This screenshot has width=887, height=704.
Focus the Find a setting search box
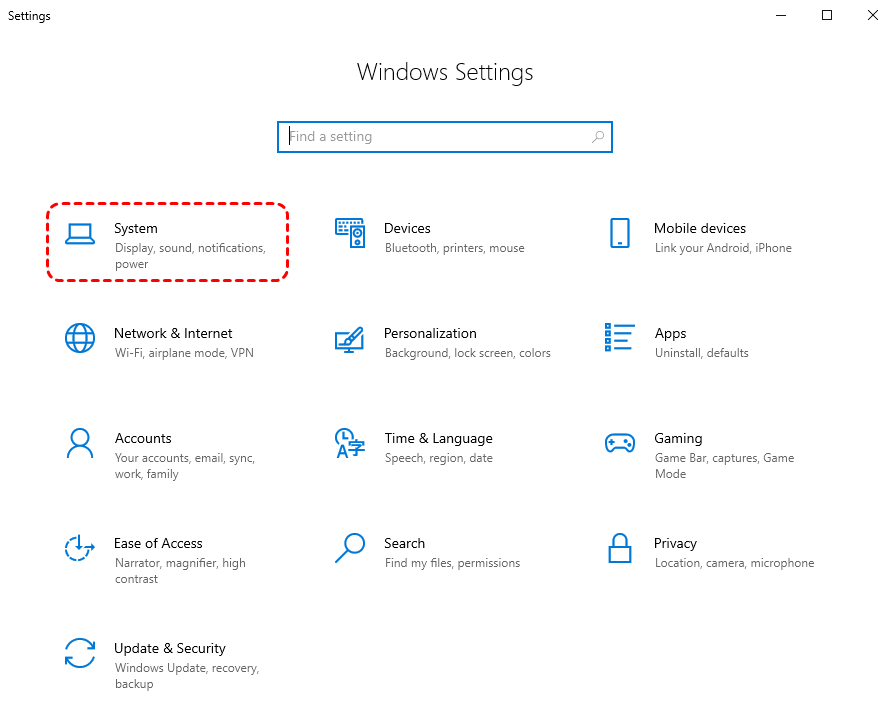[445, 137]
